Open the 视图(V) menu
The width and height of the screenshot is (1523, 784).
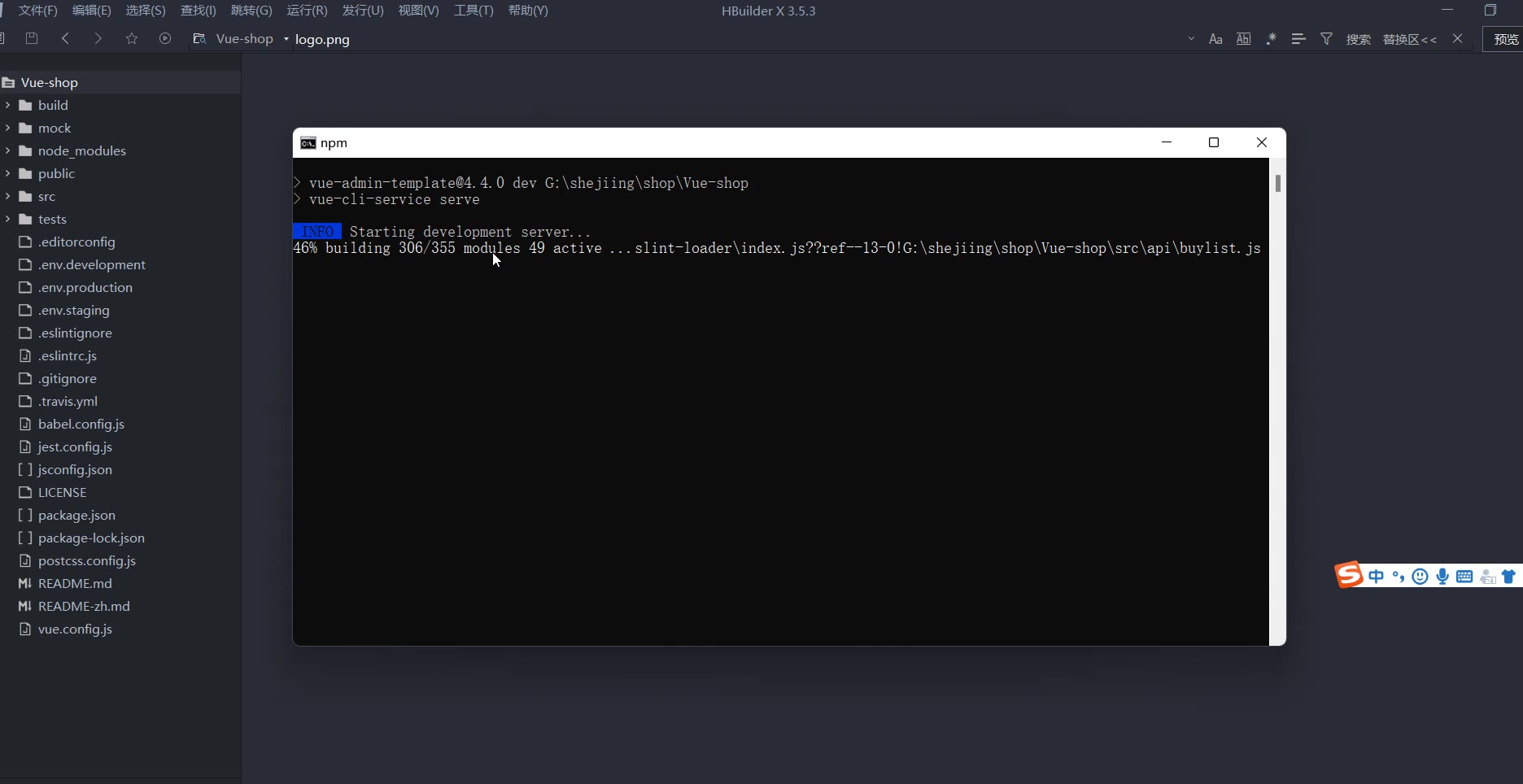coord(418,11)
